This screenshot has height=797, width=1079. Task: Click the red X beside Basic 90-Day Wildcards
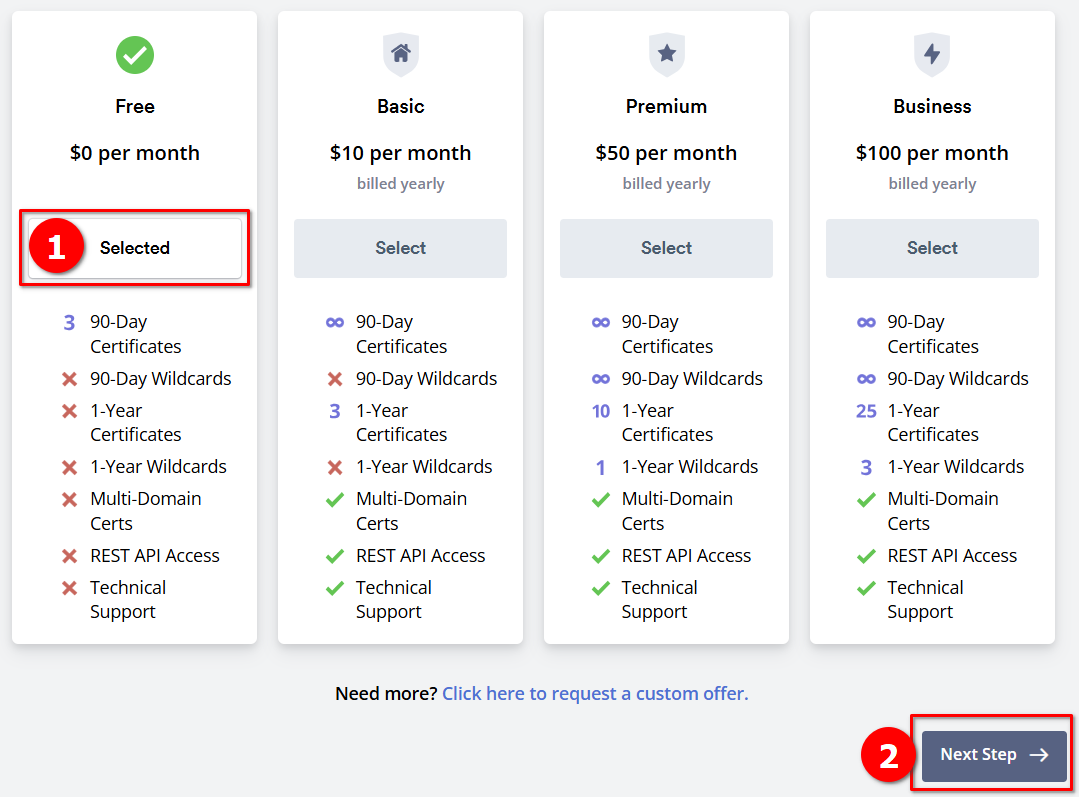pyautogui.click(x=335, y=379)
